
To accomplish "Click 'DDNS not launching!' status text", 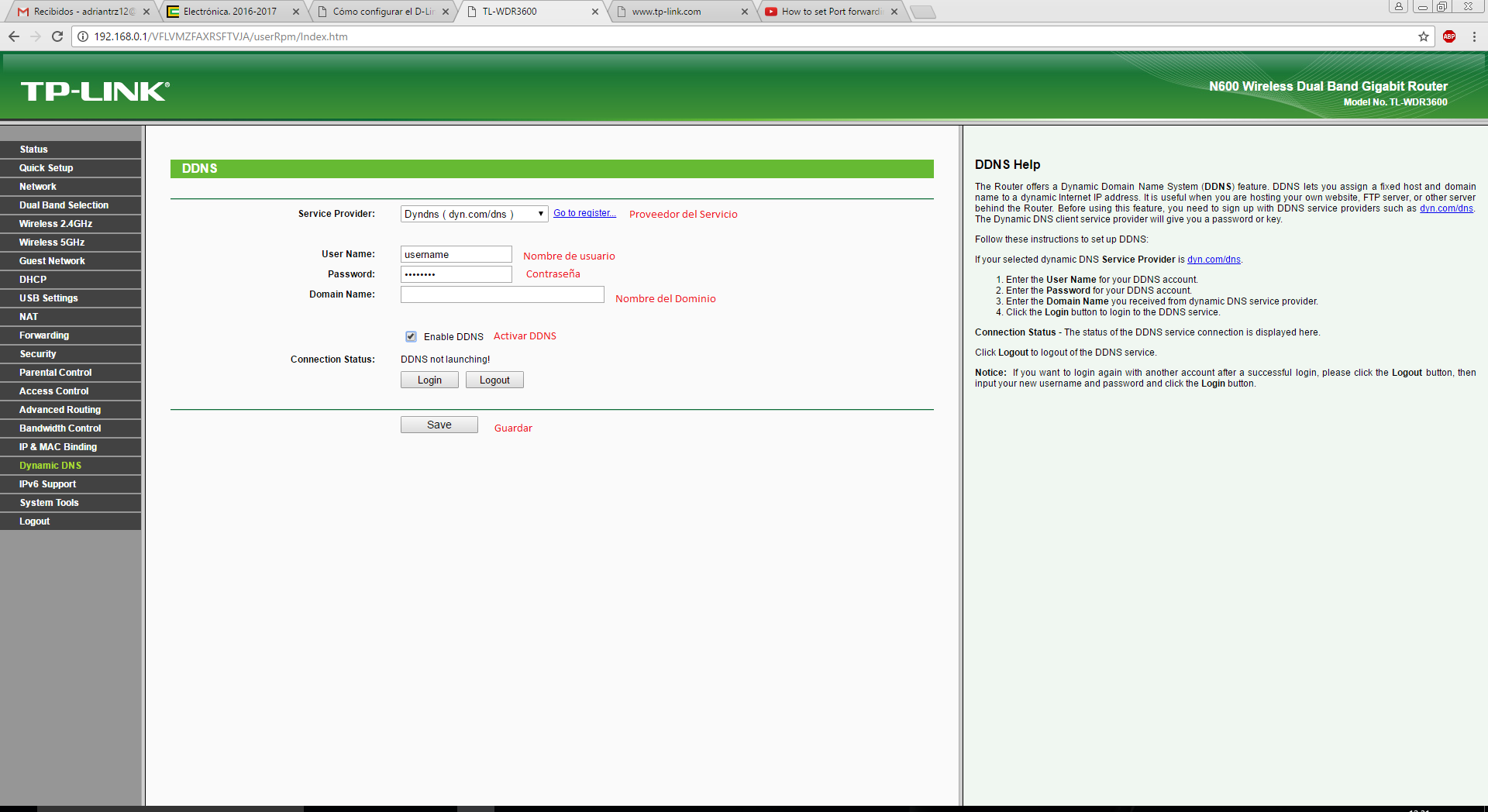I will [x=446, y=360].
